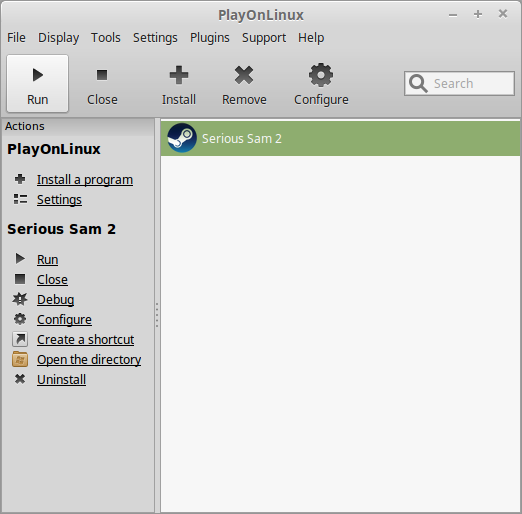Click the Close toolbar stop button

(x=102, y=83)
